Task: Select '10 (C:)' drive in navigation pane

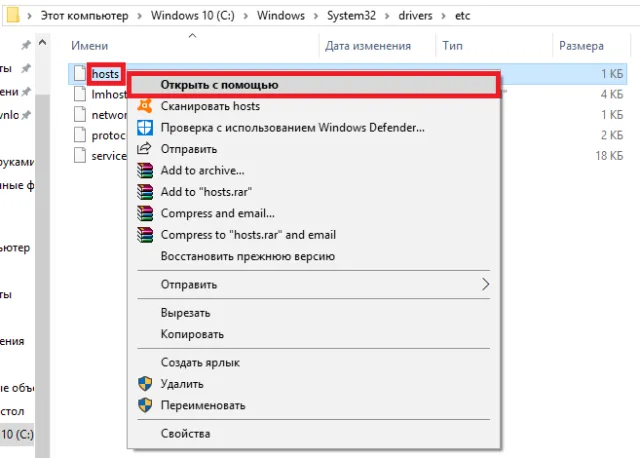Action: (17, 434)
